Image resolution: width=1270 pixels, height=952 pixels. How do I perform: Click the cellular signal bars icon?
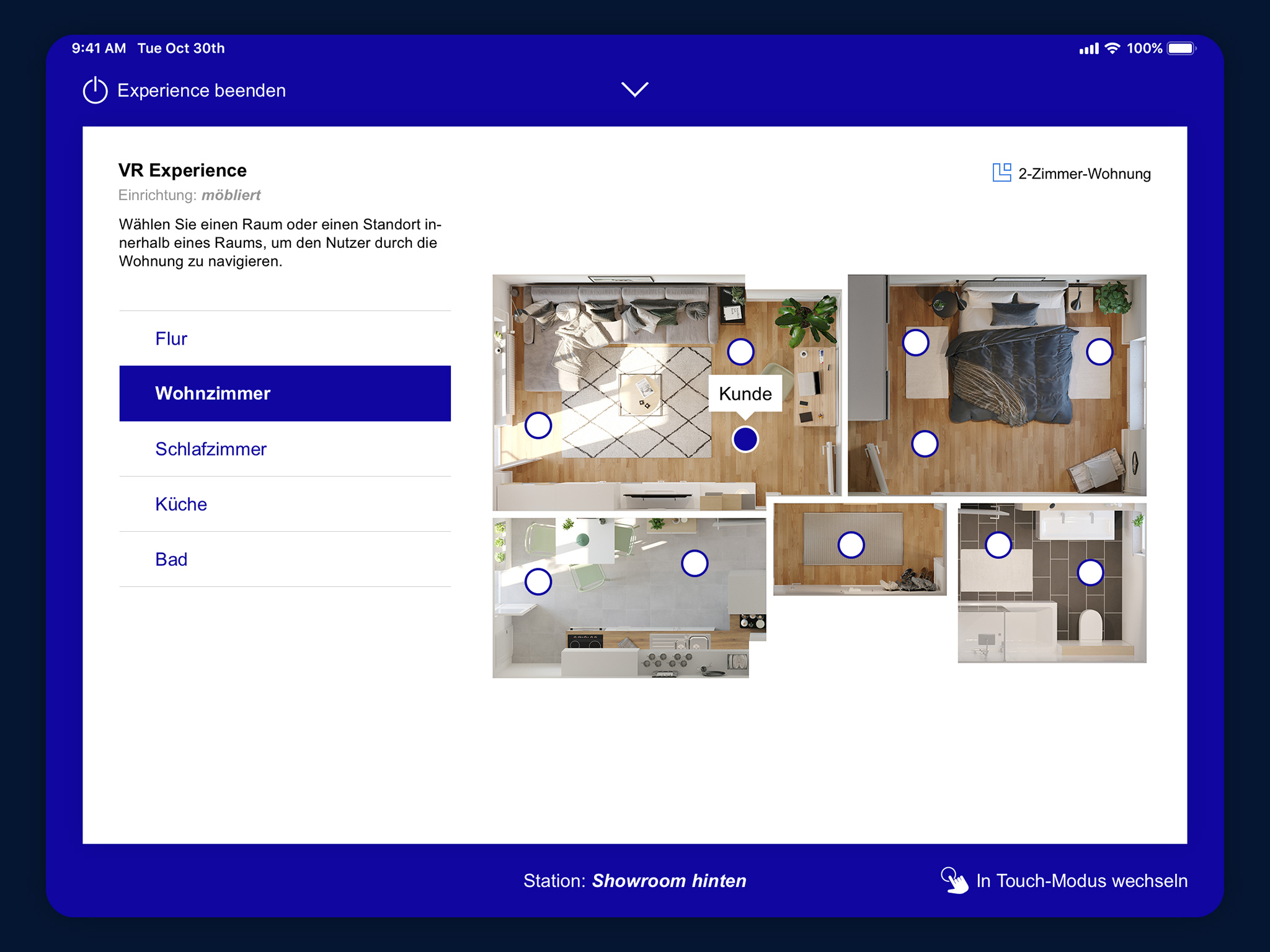point(1088,48)
